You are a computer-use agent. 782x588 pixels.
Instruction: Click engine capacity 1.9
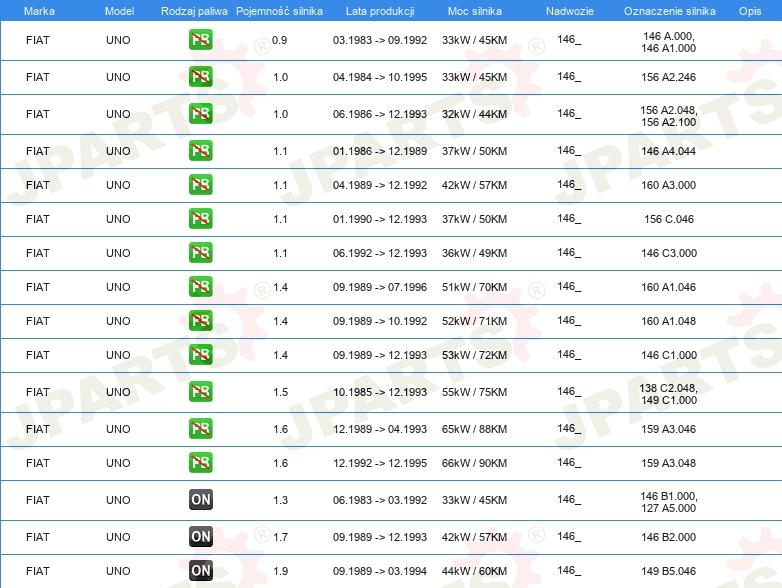click(x=280, y=571)
